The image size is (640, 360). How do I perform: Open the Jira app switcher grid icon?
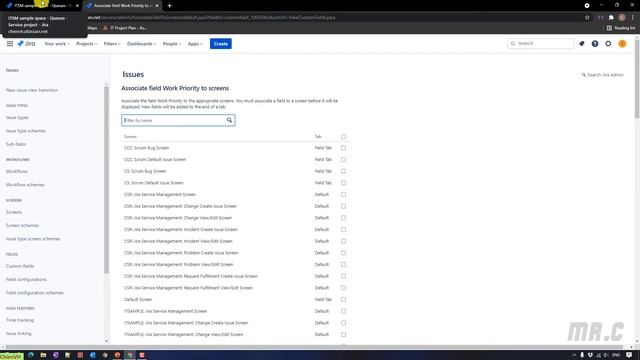(x=10, y=44)
